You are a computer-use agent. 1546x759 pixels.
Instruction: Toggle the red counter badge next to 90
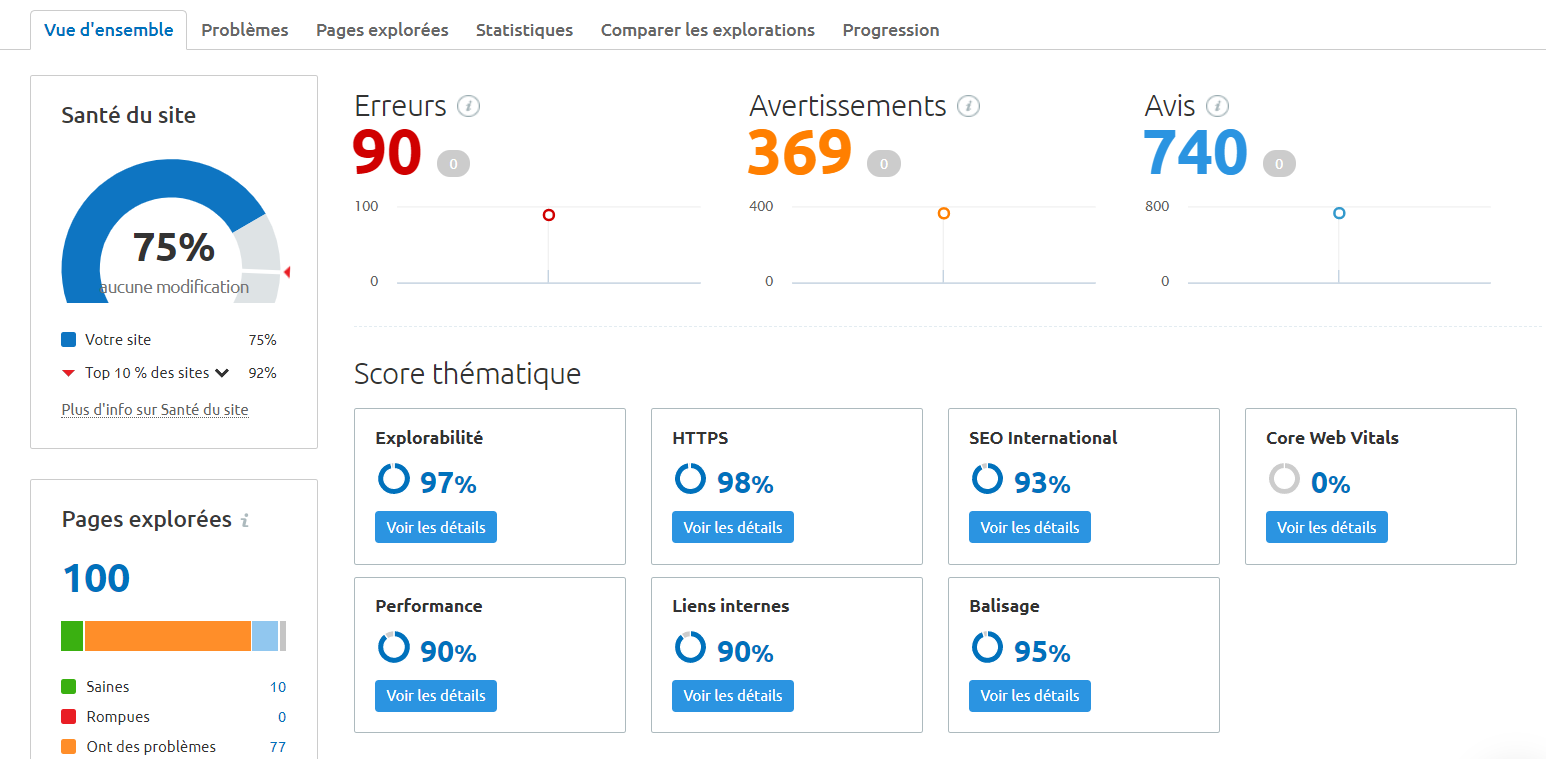click(x=452, y=162)
